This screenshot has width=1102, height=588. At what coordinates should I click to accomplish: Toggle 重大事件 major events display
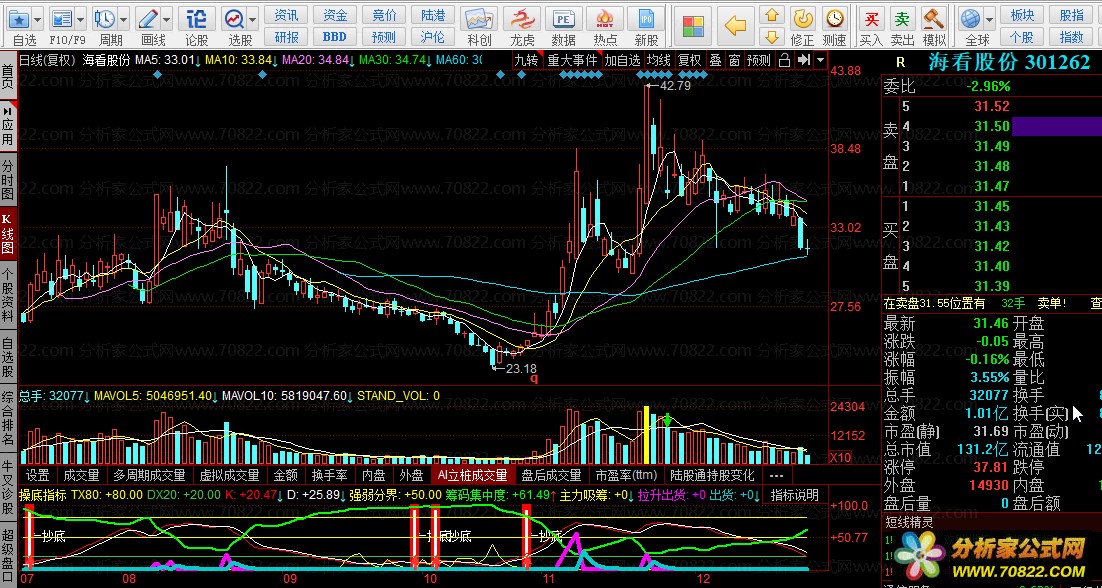point(572,60)
